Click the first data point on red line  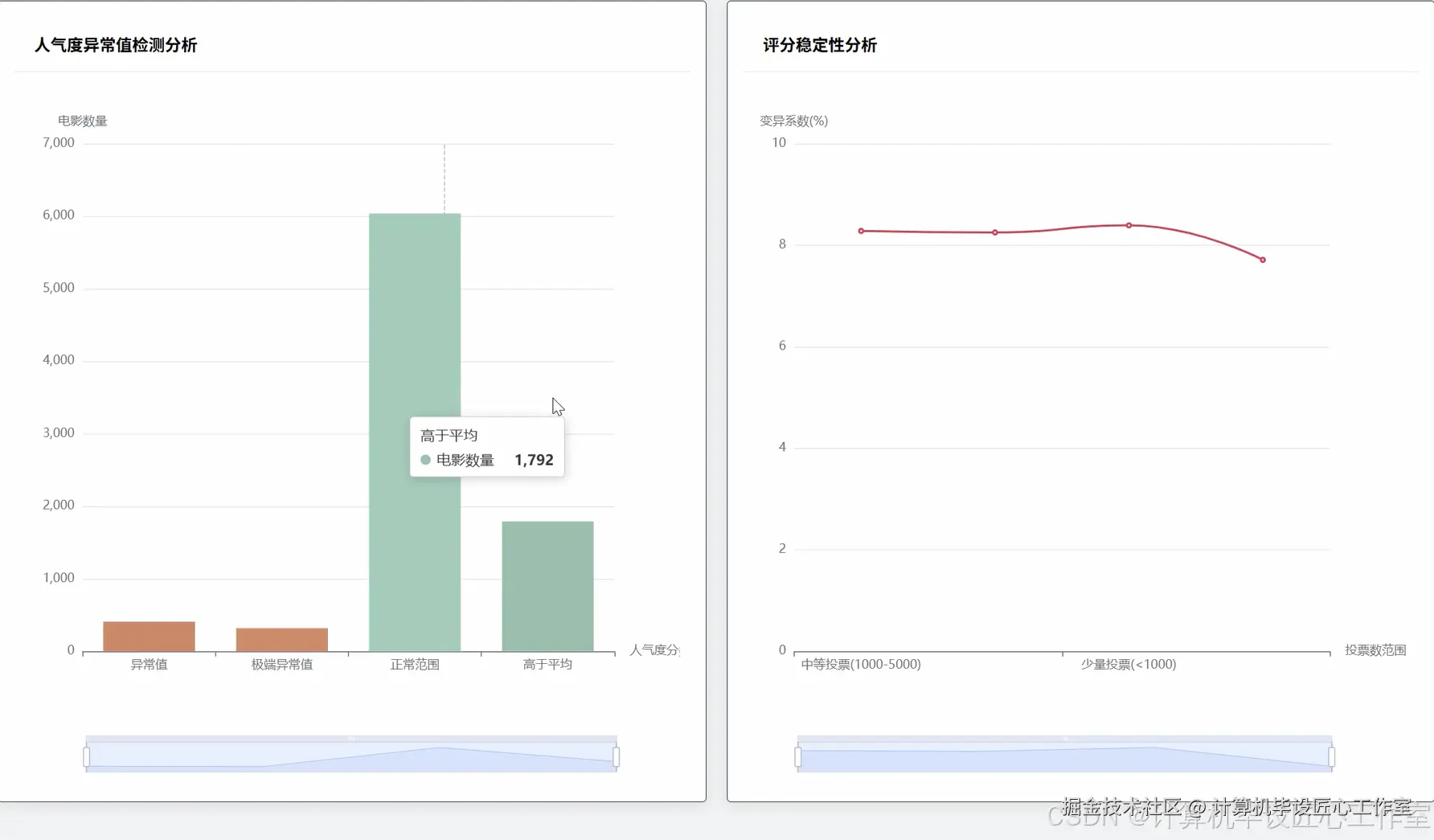861,230
